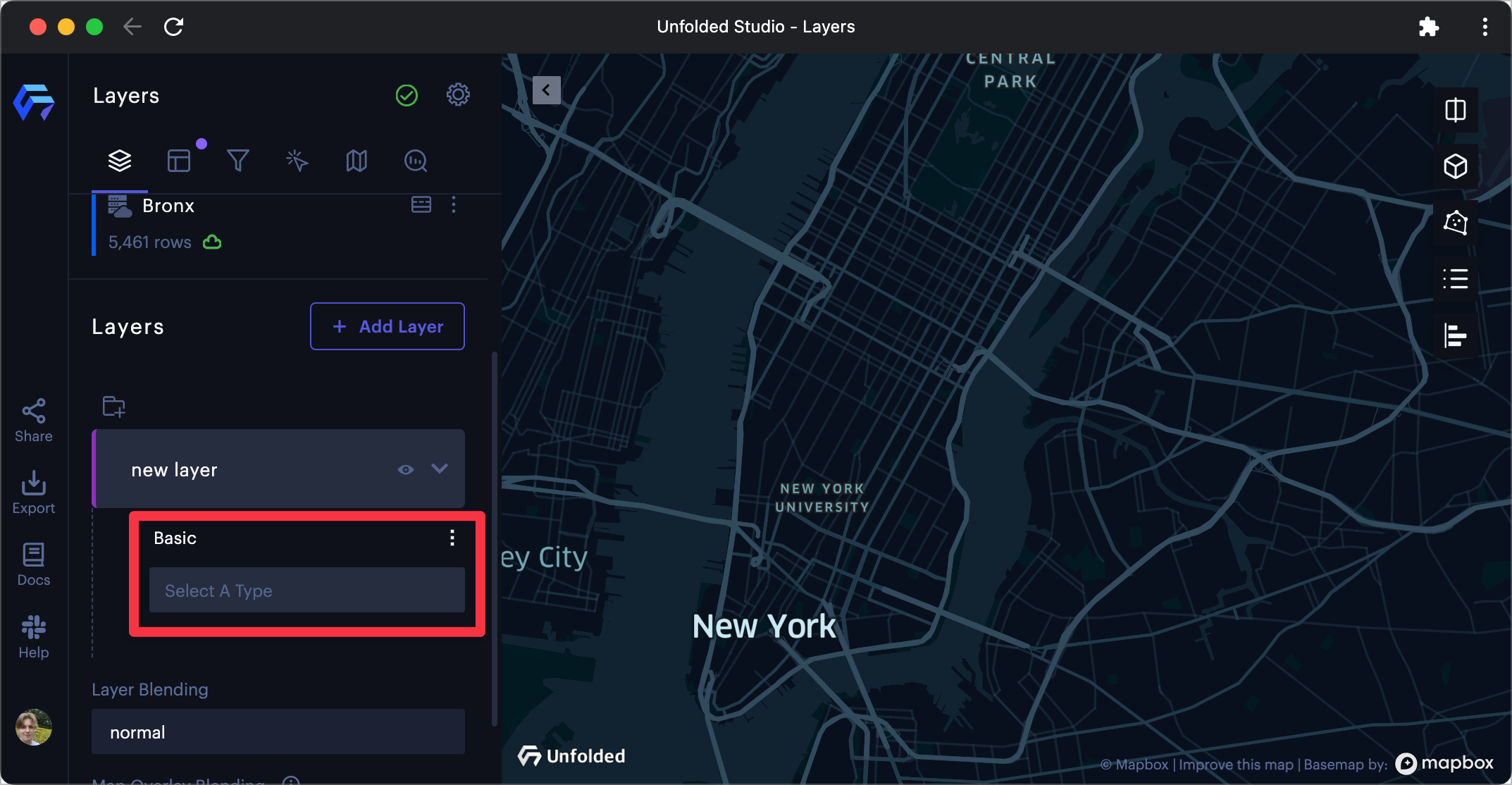Open the Columns table tab
This screenshot has width=1512, height=785.
179,161
